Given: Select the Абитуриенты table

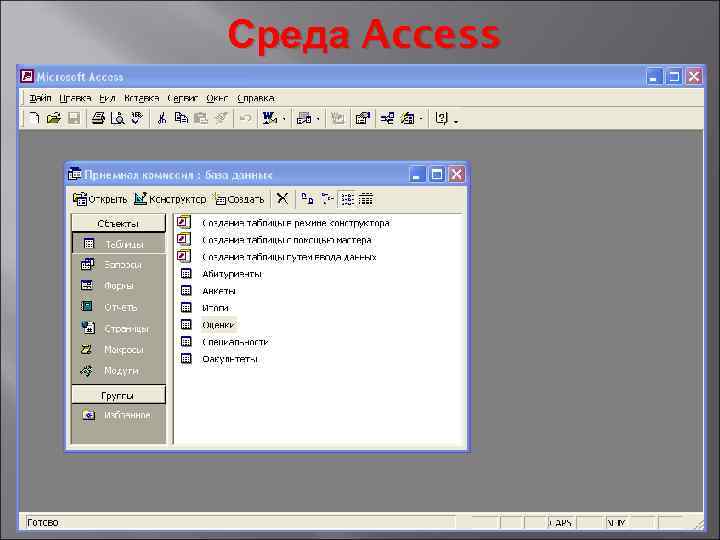Looking at the screenshot, I should pyautogui.click(x=221, y=274).
